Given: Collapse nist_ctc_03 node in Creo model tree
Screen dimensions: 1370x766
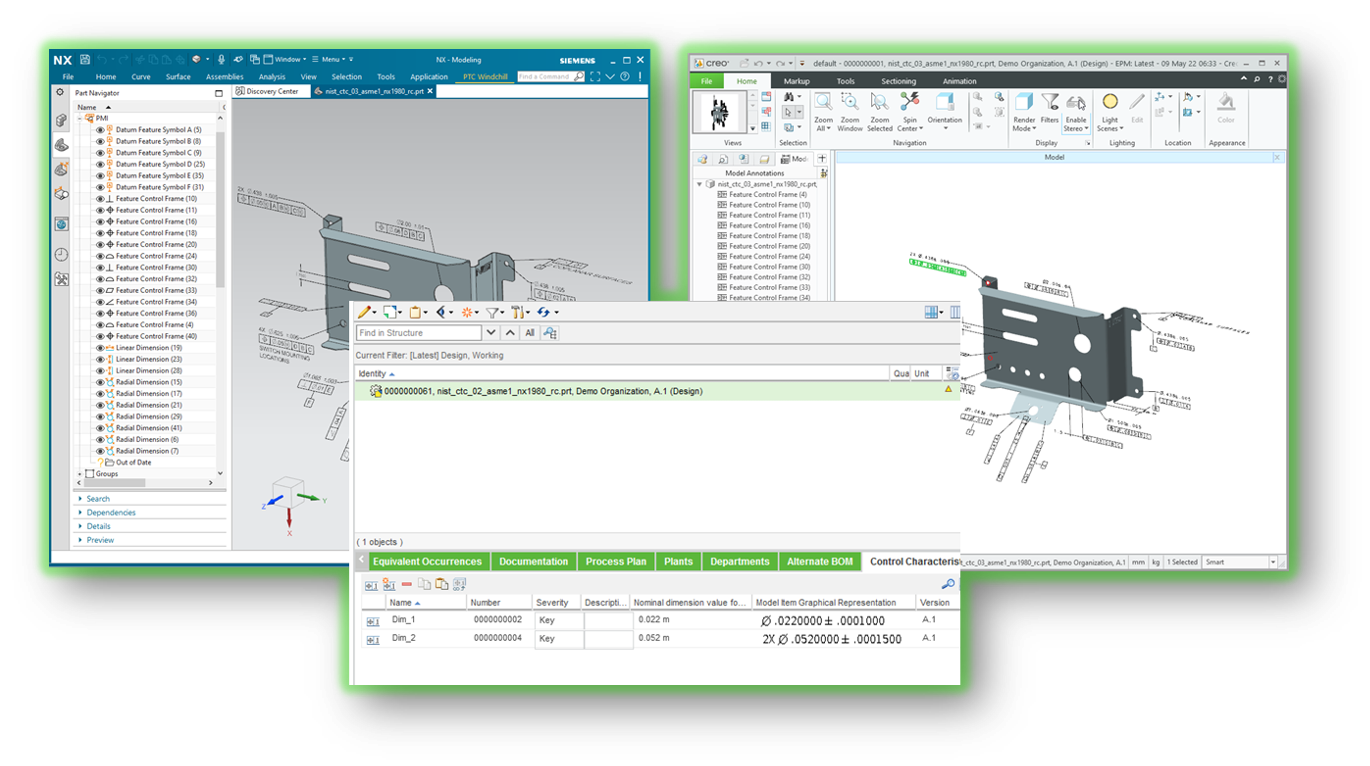Looking at the screenshot, I should point(700,184).
